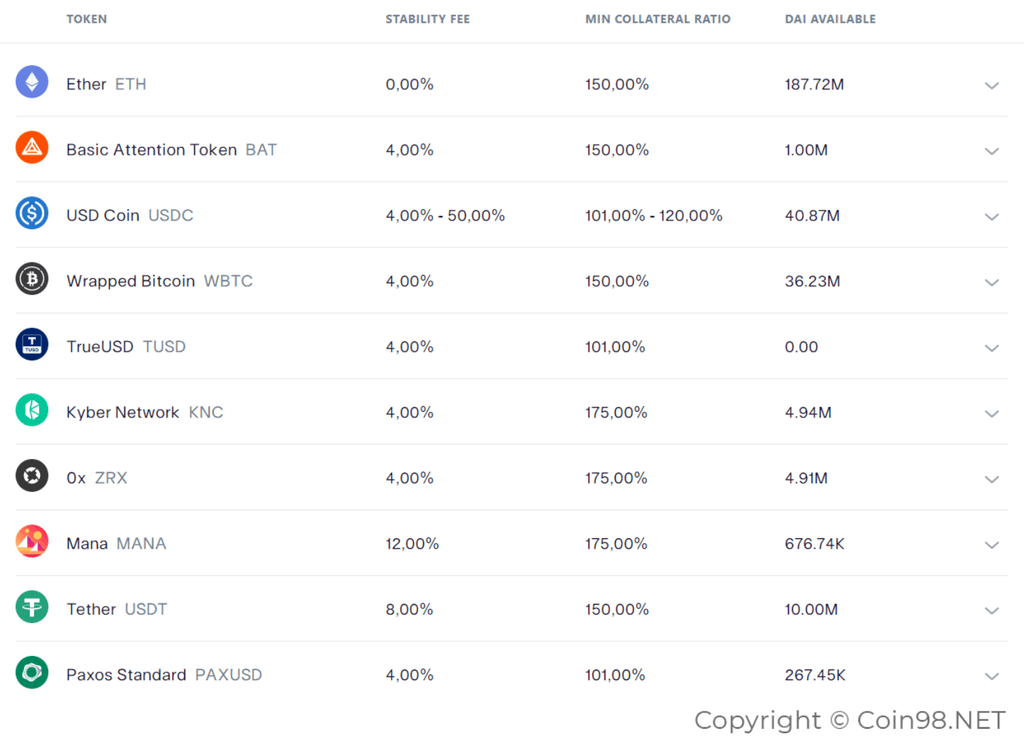The height and width of the screenshot is (738, 1024).
Task: Click the Paxos Standard PAXUSD icon
Action: click(32, 673)
